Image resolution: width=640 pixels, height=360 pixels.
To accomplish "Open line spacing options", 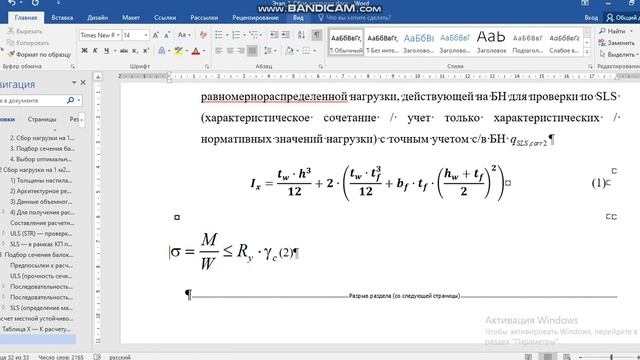I will tap(268, 51).
